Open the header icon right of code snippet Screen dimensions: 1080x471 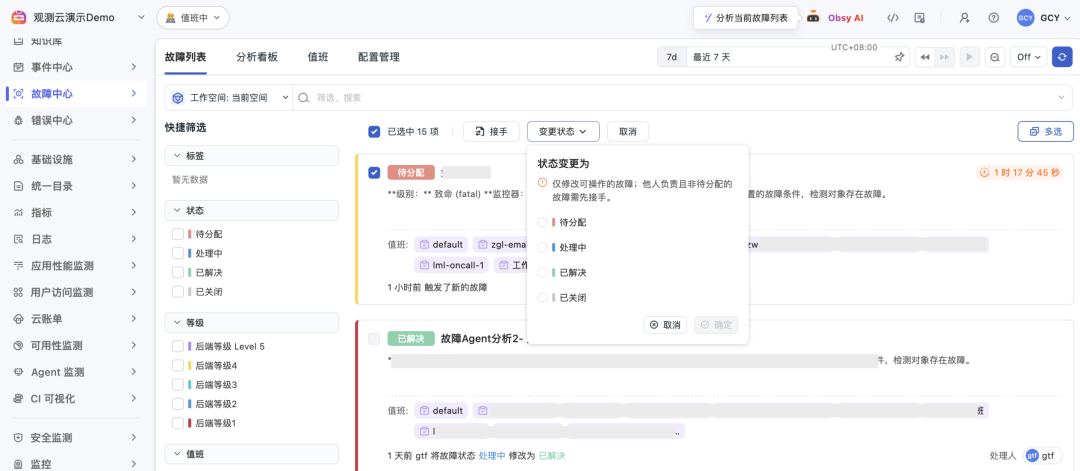click(919, 18)
